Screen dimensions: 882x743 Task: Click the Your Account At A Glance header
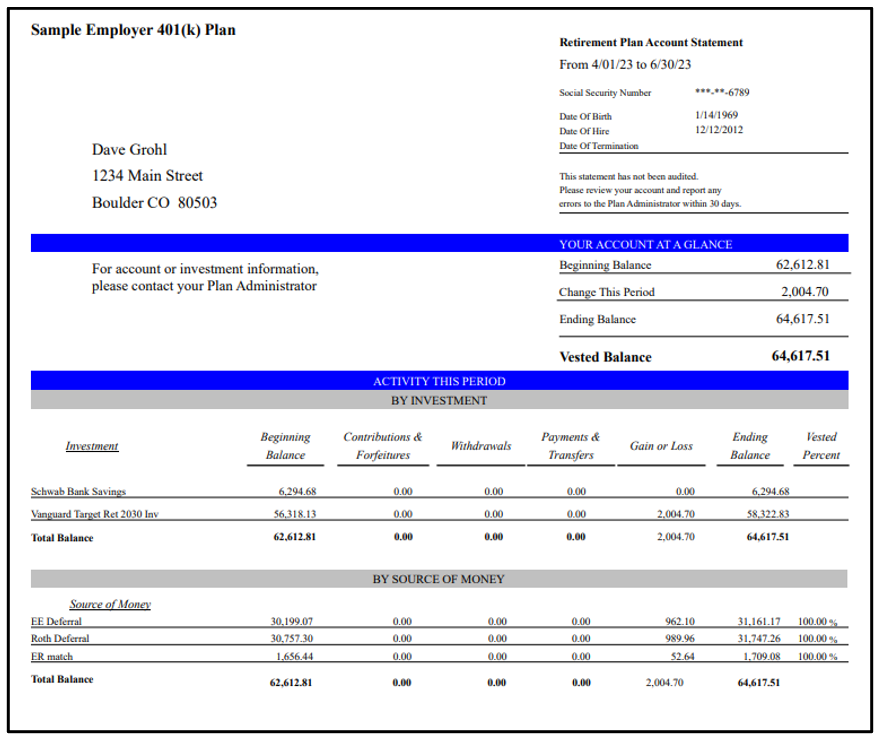click(645, 244)
